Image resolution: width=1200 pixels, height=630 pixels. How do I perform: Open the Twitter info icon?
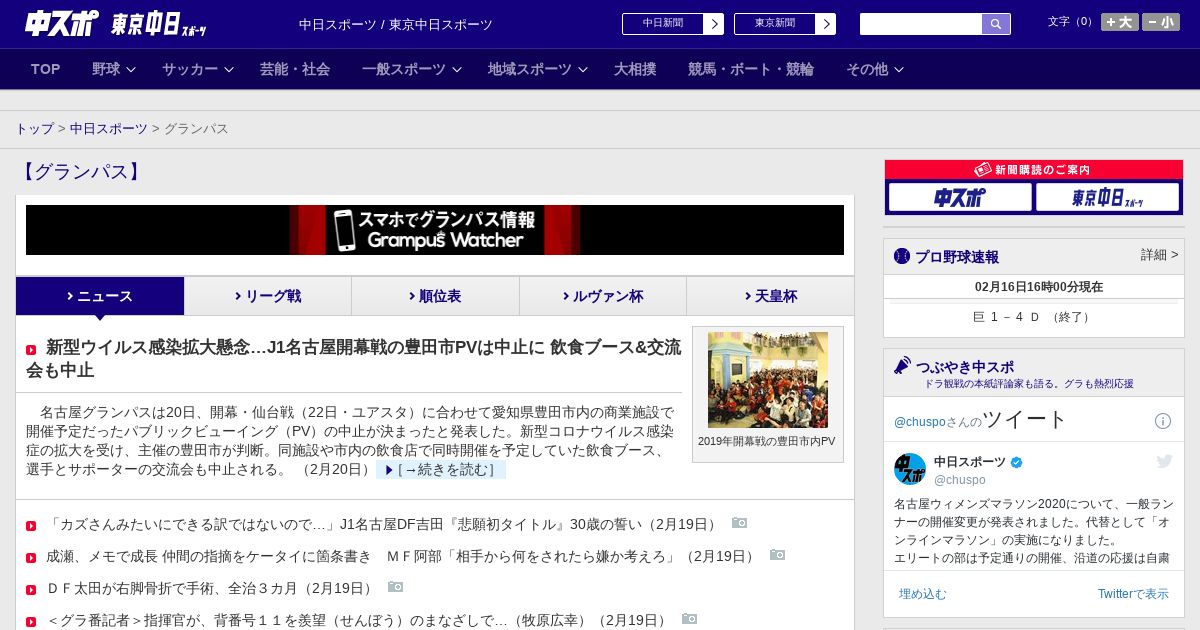[x=1163, y=421]
